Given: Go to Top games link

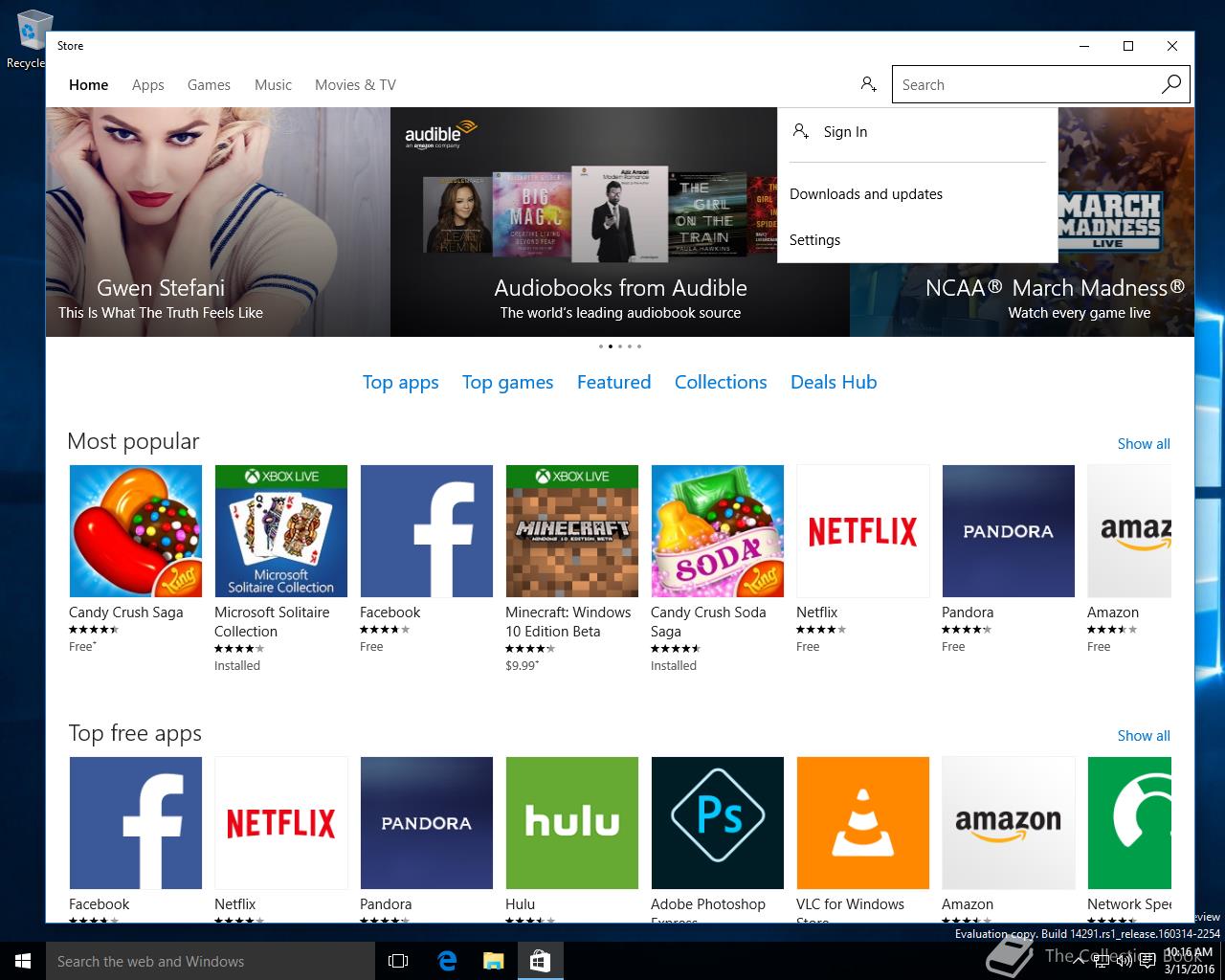Looking at the screenshot, I should coord(507,382).
